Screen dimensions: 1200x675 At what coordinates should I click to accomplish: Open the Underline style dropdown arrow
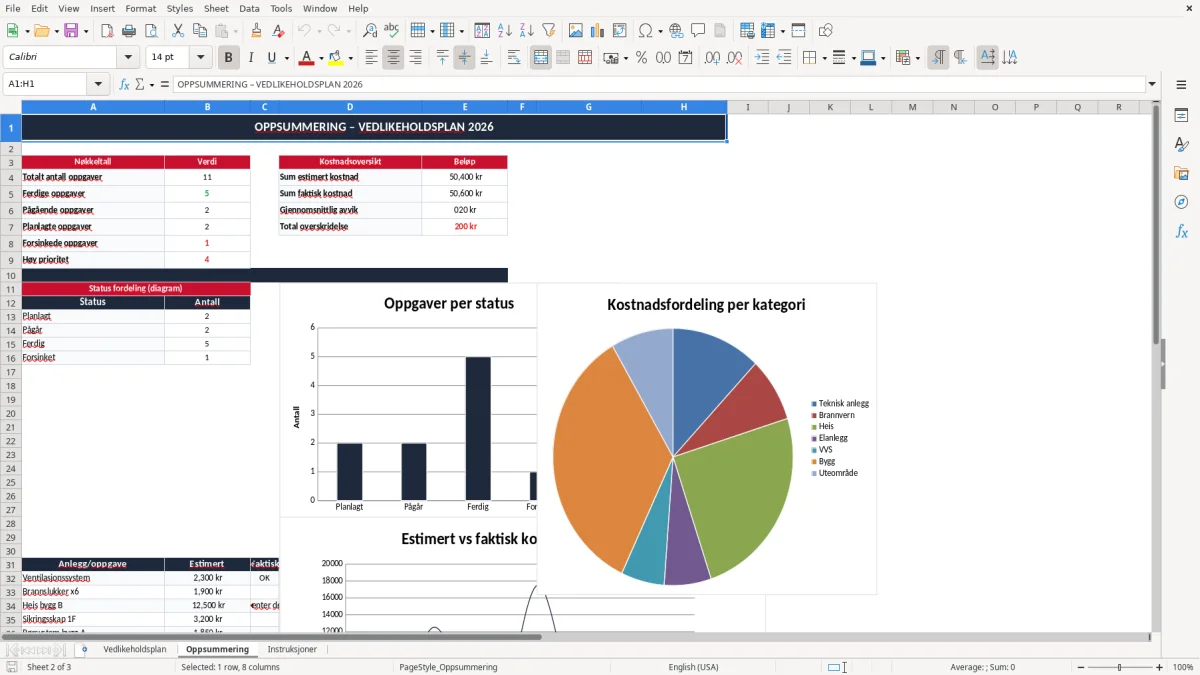pyautogui.click(x=286, y=58)
